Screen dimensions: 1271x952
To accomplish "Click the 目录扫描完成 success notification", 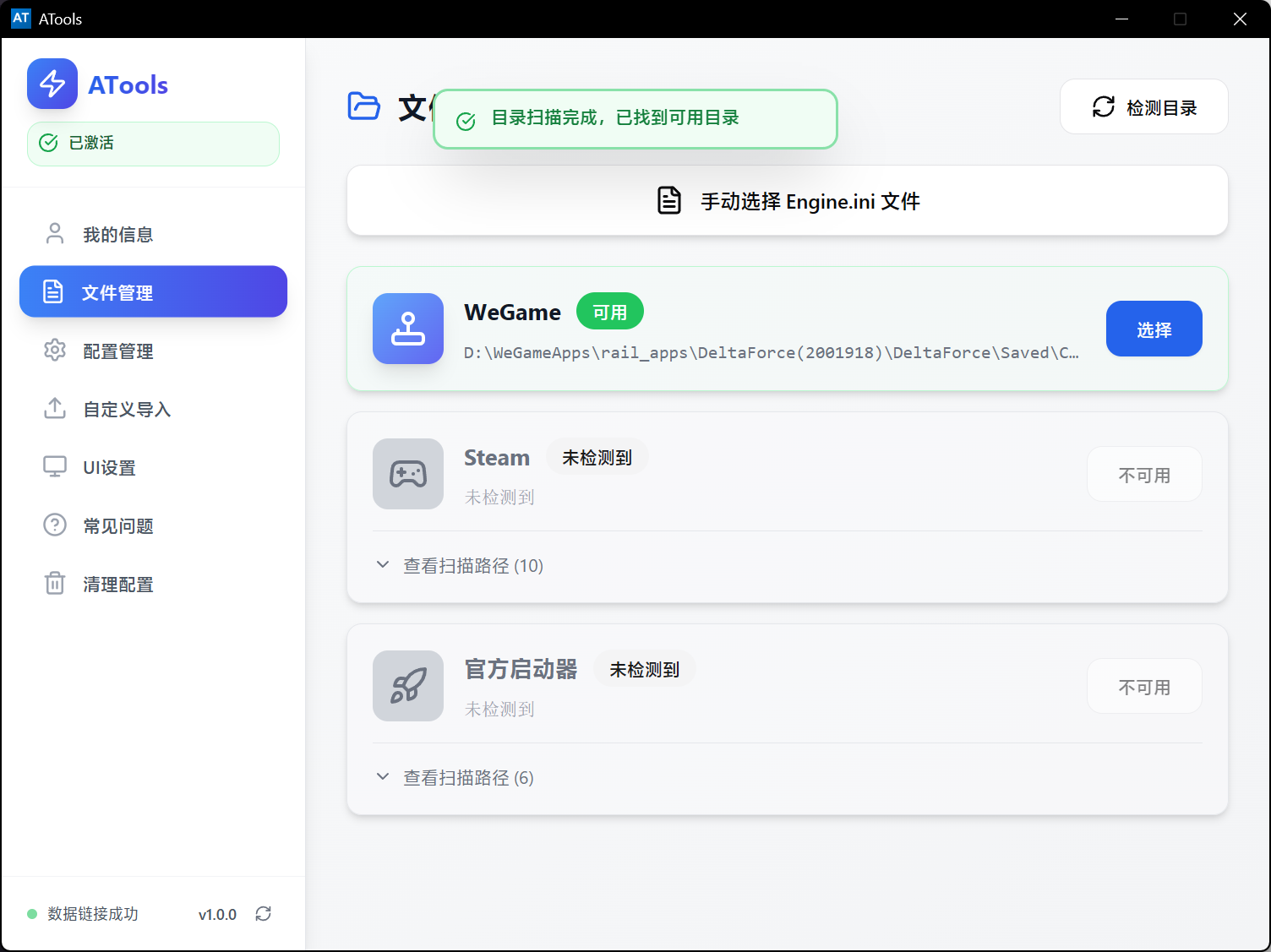I will coord(635,119).
